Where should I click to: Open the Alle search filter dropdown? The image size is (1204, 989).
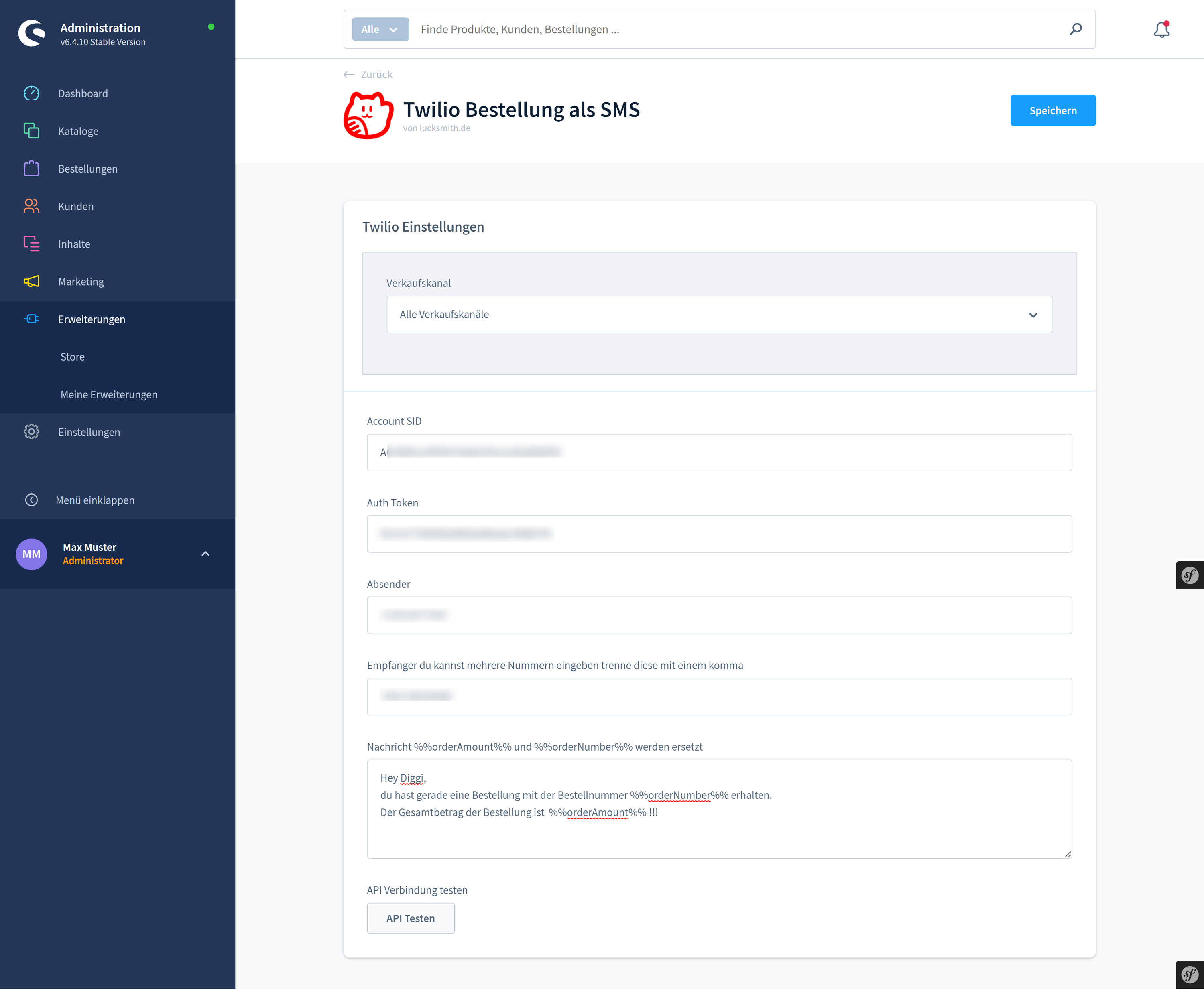[x=380, y=29]
